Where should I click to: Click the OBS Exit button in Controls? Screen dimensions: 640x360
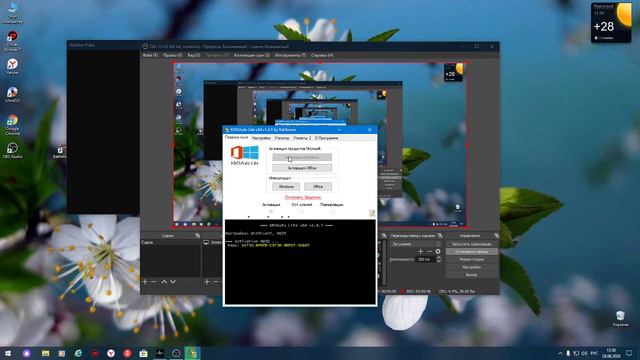pos(471,275)
